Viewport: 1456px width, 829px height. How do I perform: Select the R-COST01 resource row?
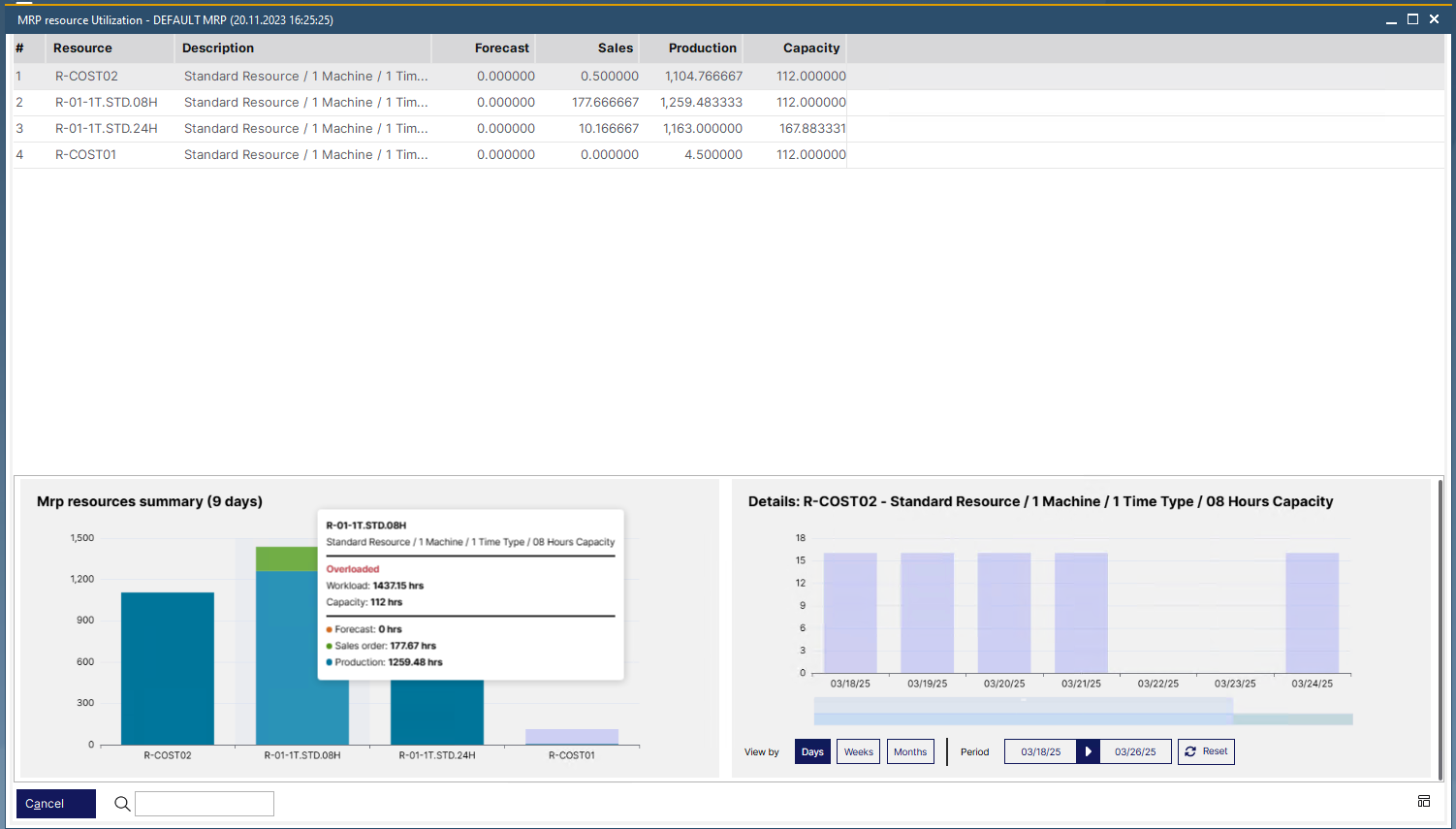tap(86, 154)
